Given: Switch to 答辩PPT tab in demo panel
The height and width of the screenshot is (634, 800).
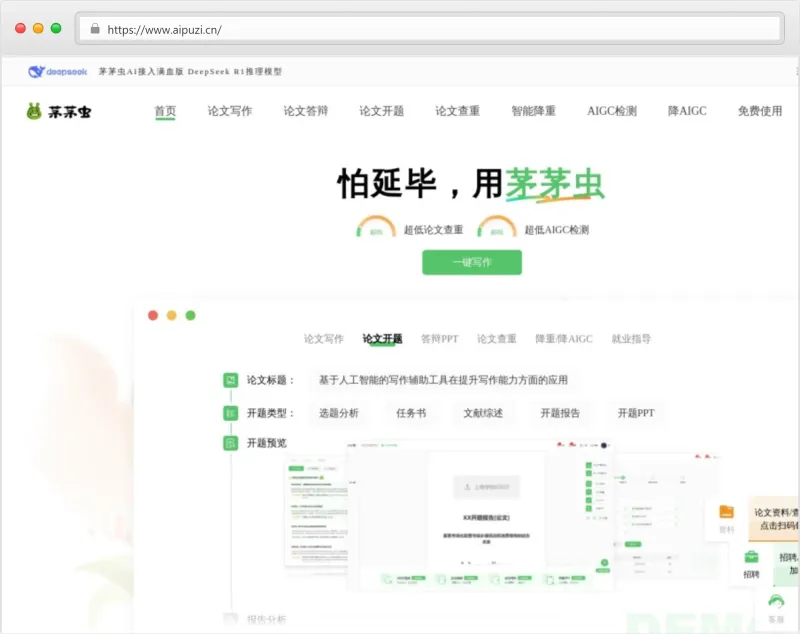Looking at the screenshot, I should tap(439, 339).
